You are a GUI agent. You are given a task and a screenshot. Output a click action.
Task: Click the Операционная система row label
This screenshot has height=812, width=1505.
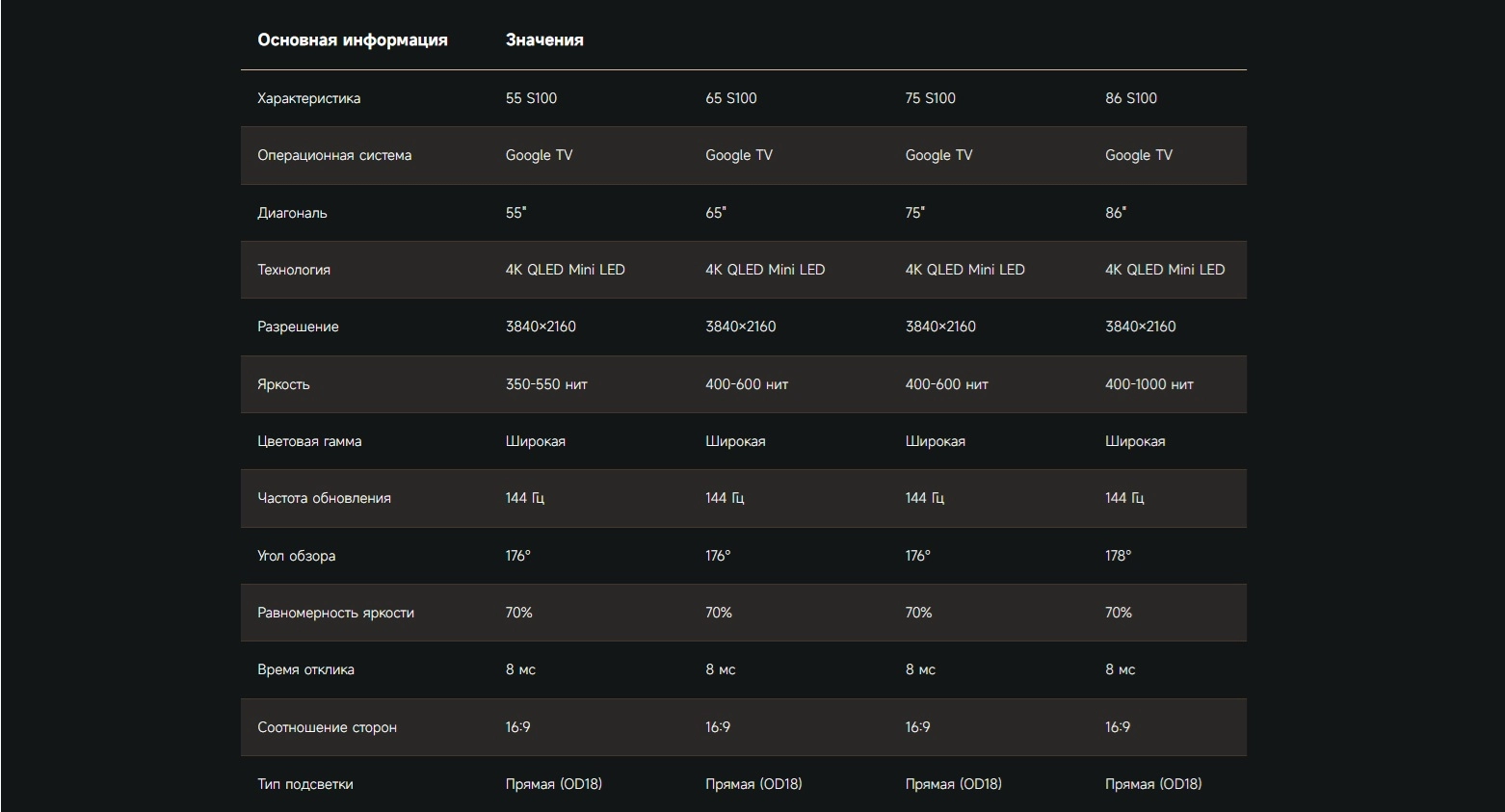point(334,155)
